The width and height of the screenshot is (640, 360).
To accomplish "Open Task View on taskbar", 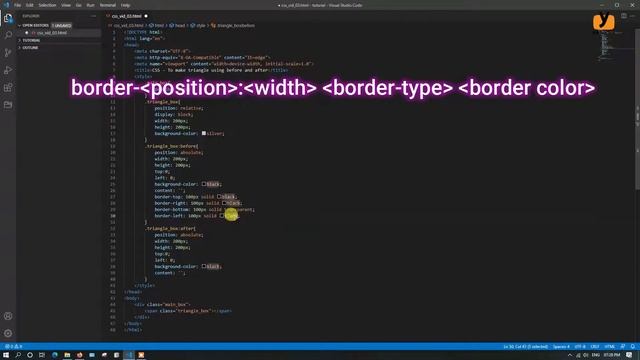I will coord(42,355).
